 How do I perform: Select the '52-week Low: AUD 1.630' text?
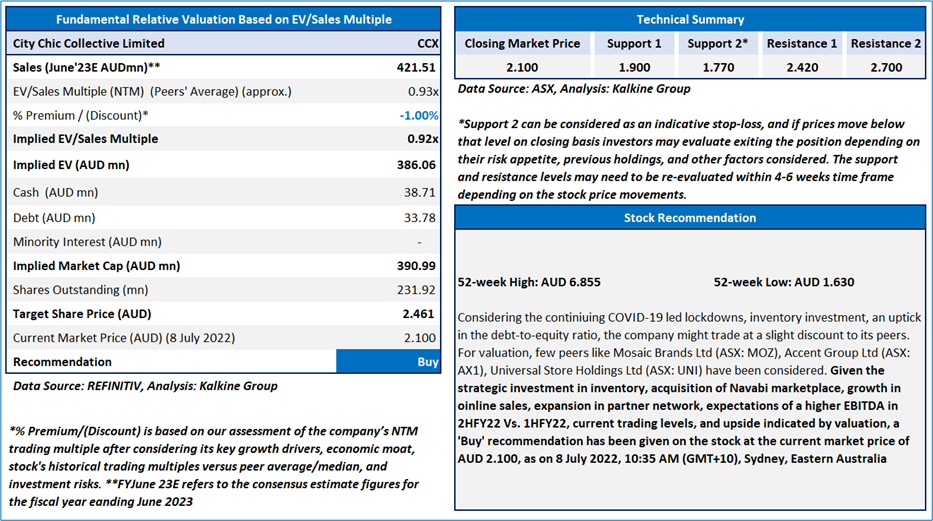[784, 282]
